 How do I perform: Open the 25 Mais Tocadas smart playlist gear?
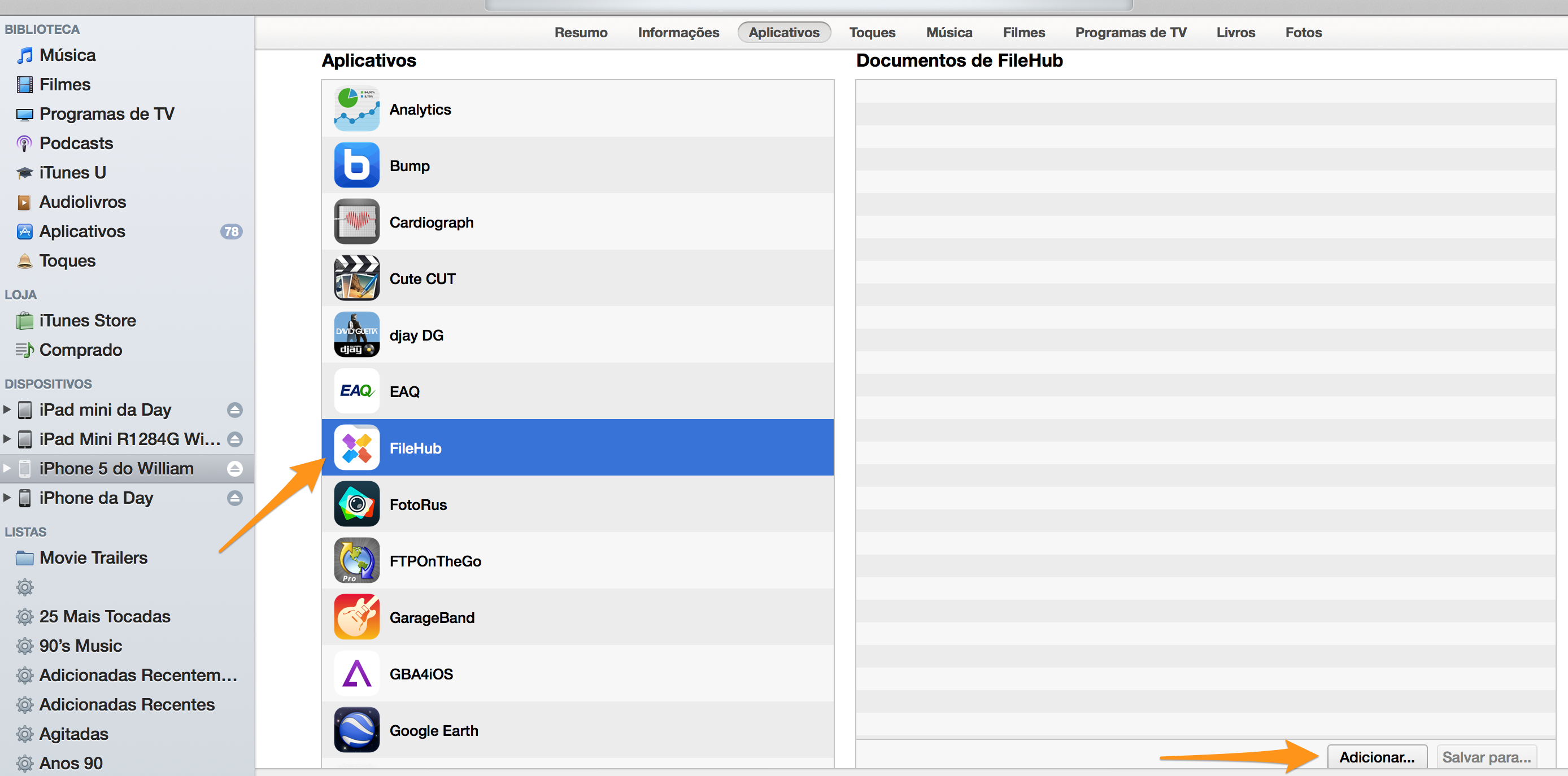click(24, 617)
